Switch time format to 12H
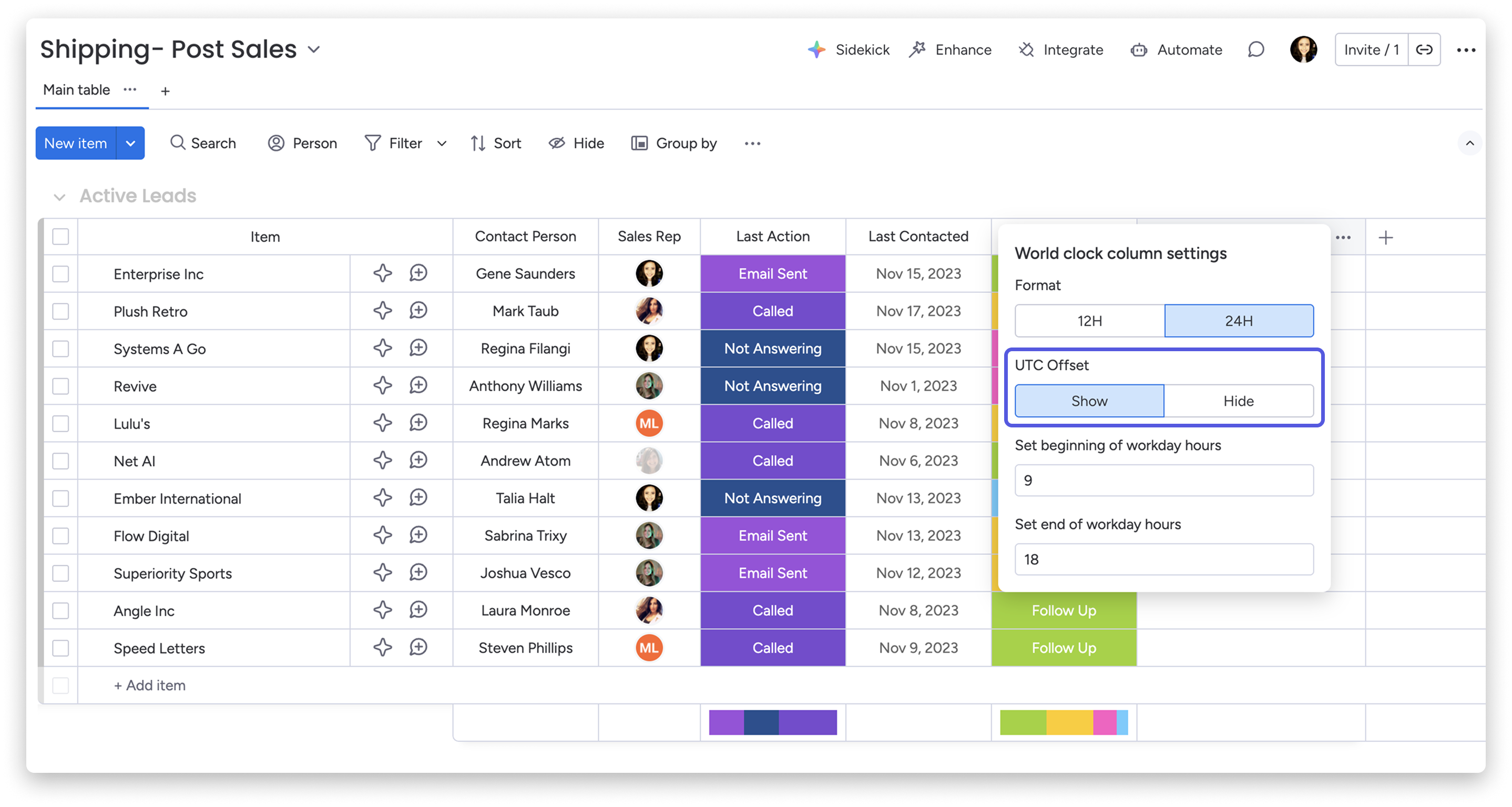The image size is (1512, 807). click(1089, 321)
